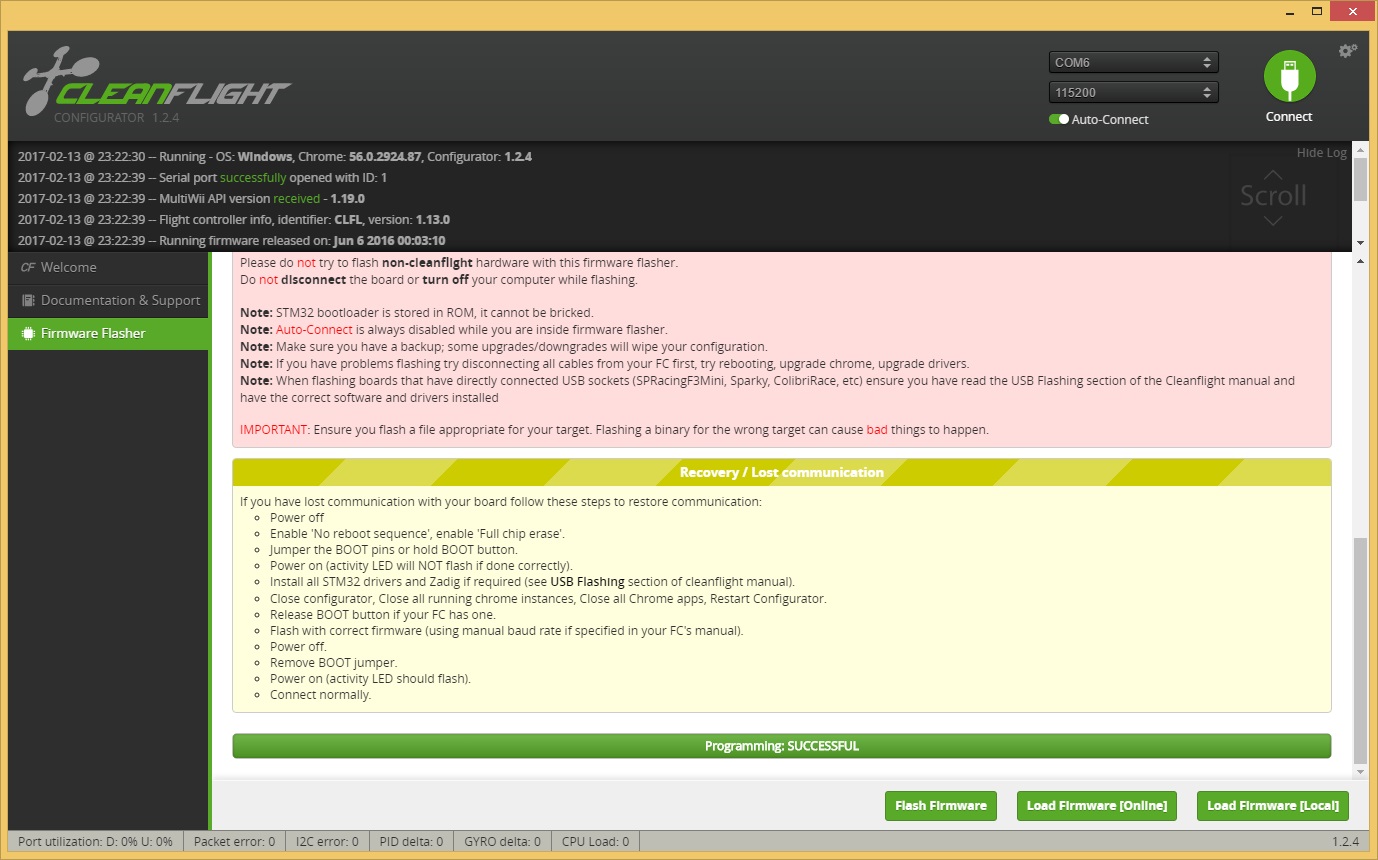Click the document icon beside Documentation & Support
The height and width of the screenshot is (860, 1378).
28,300
